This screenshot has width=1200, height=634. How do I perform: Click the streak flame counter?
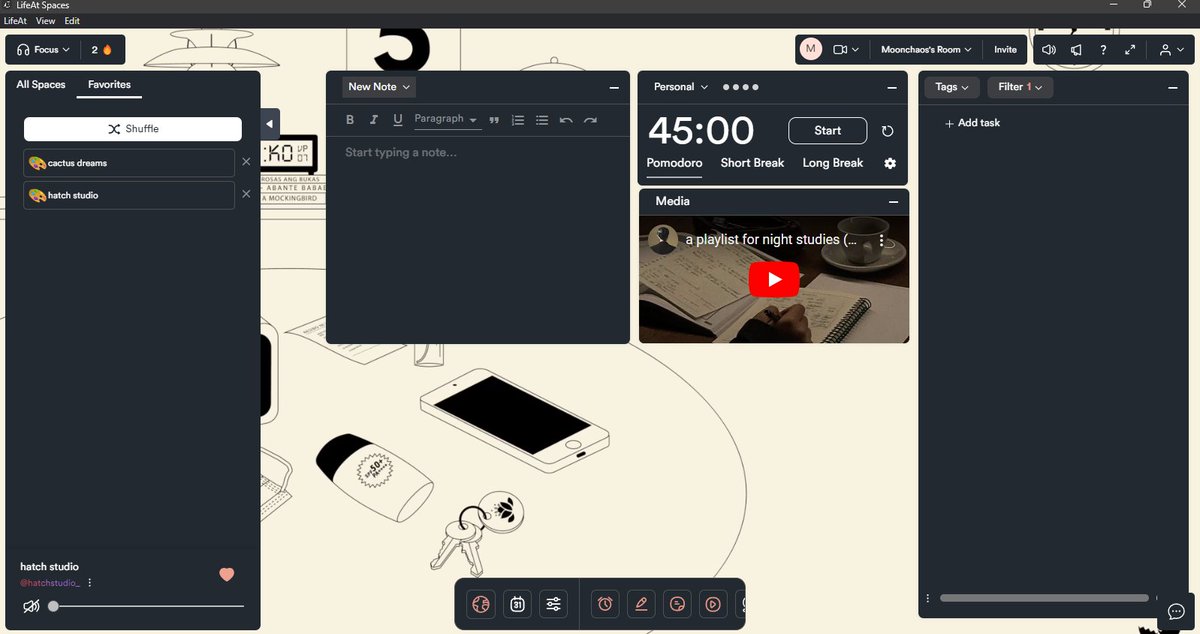101,49
